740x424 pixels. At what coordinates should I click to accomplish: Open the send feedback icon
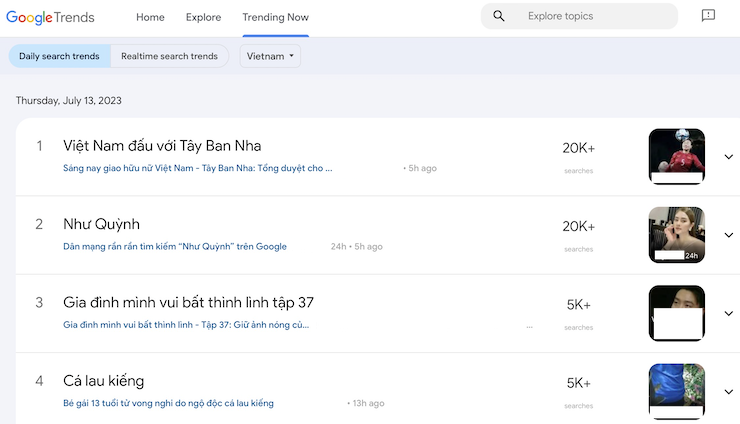708,16
